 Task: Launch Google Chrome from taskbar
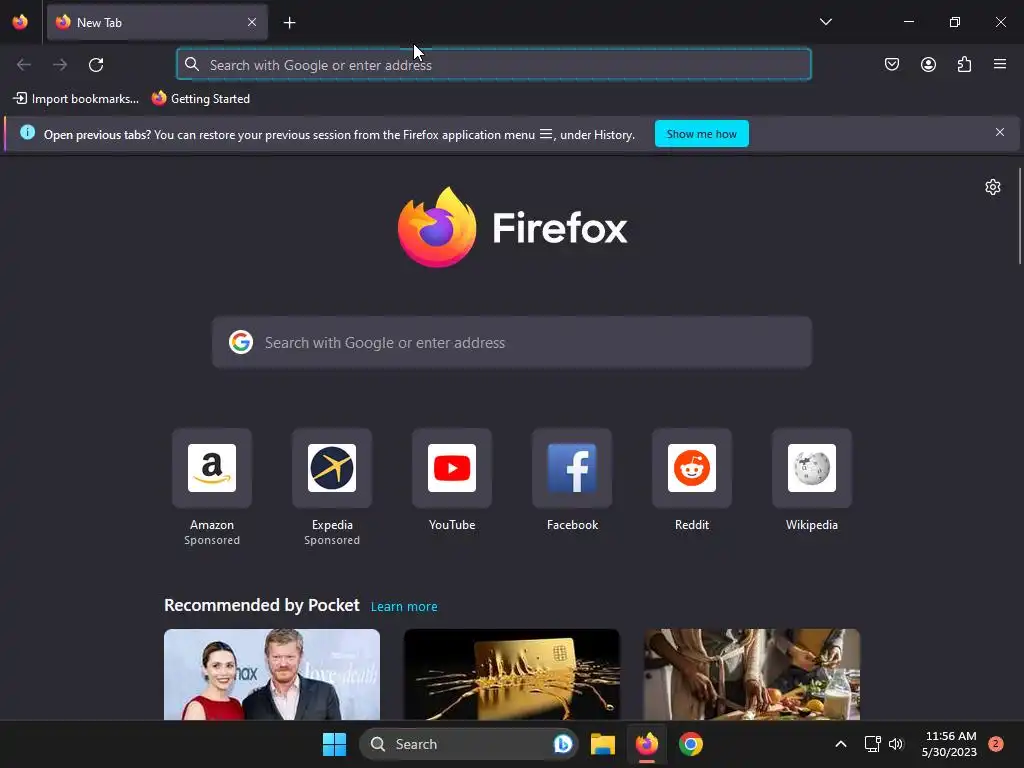pos(690,744)
